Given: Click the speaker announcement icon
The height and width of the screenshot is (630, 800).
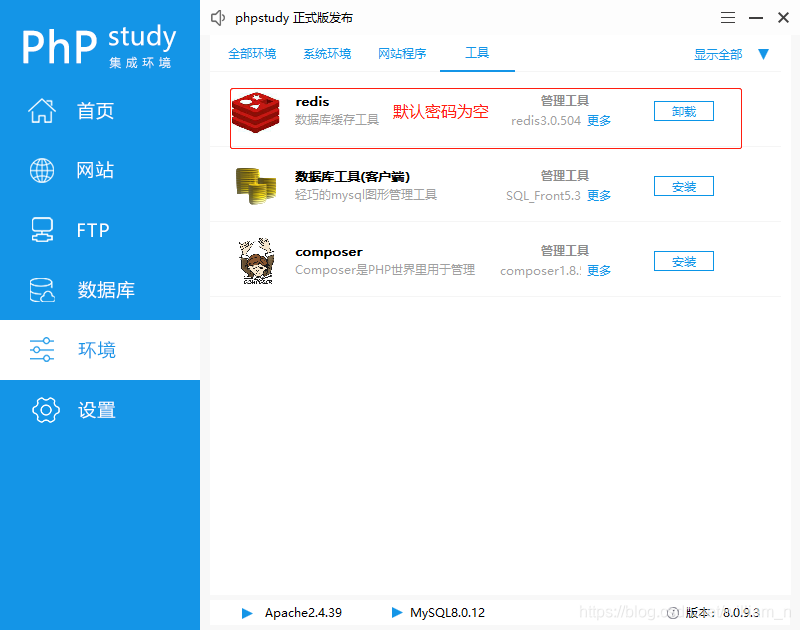Looking at the screenshot, I should click(218, 18).
